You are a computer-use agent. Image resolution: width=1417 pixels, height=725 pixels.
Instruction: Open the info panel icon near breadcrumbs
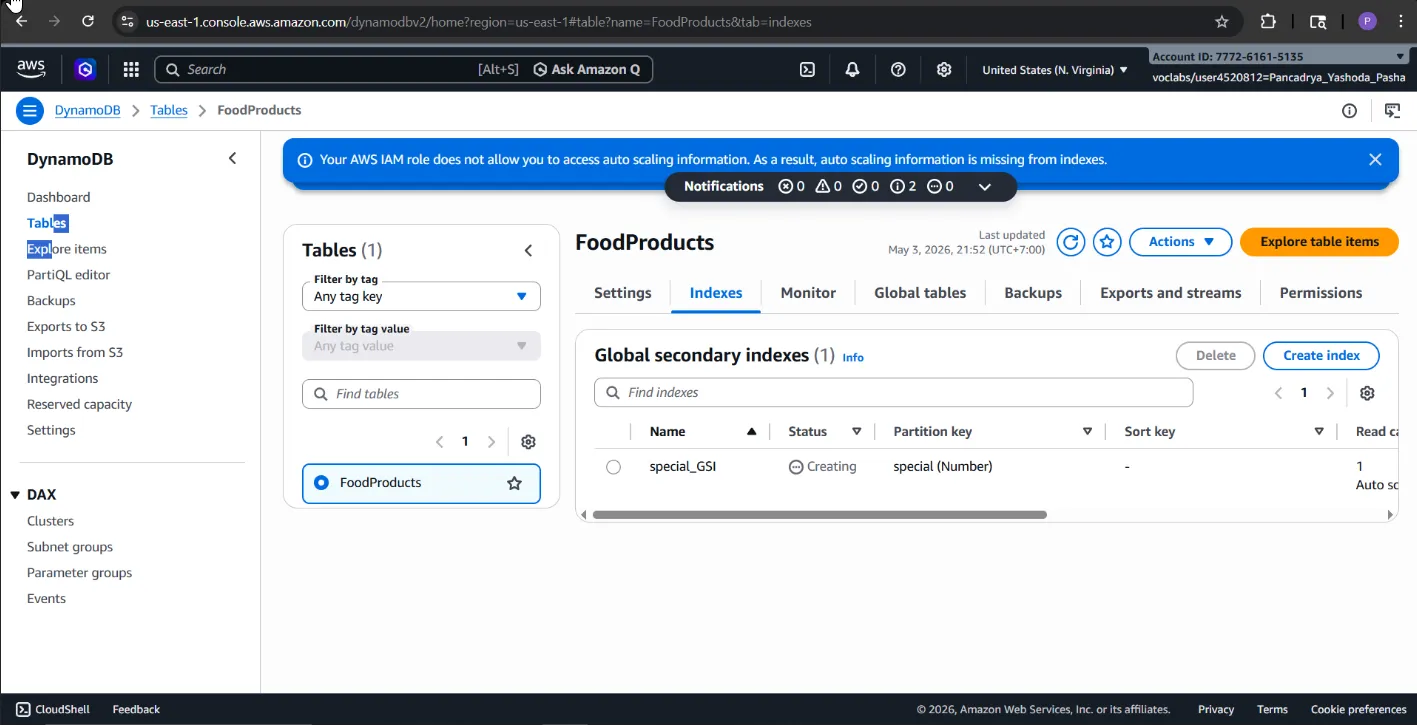point(1349,110)
